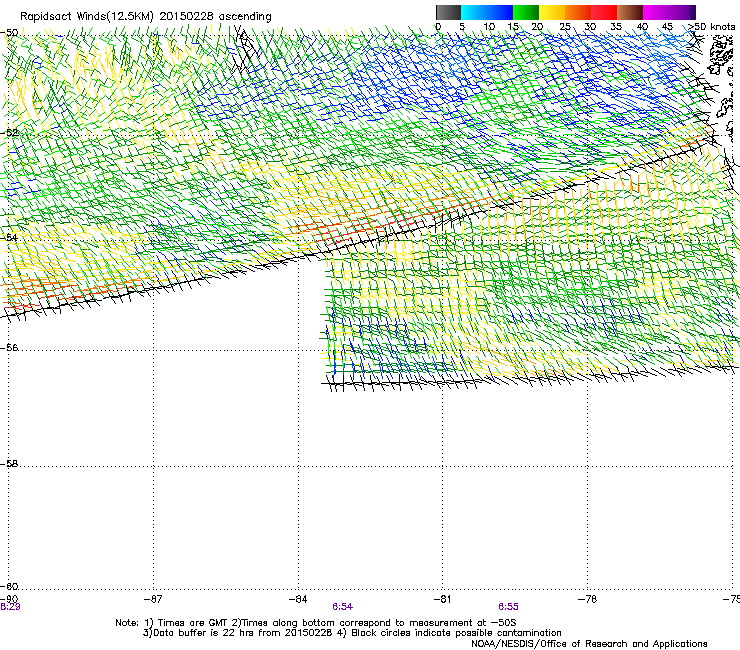Screen dimensions: 740x650
Task: Click the "NOAA/NESDIS/Office of Research and Applications" credit
Action: point(589,644)
